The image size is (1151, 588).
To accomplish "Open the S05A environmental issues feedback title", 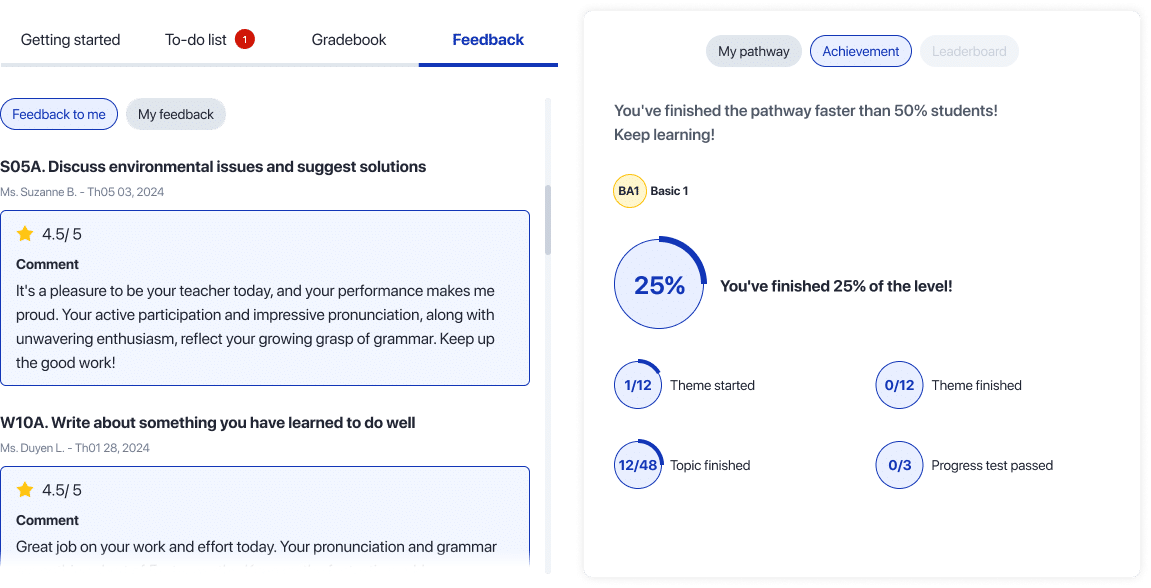I will (x=213, y=166).
